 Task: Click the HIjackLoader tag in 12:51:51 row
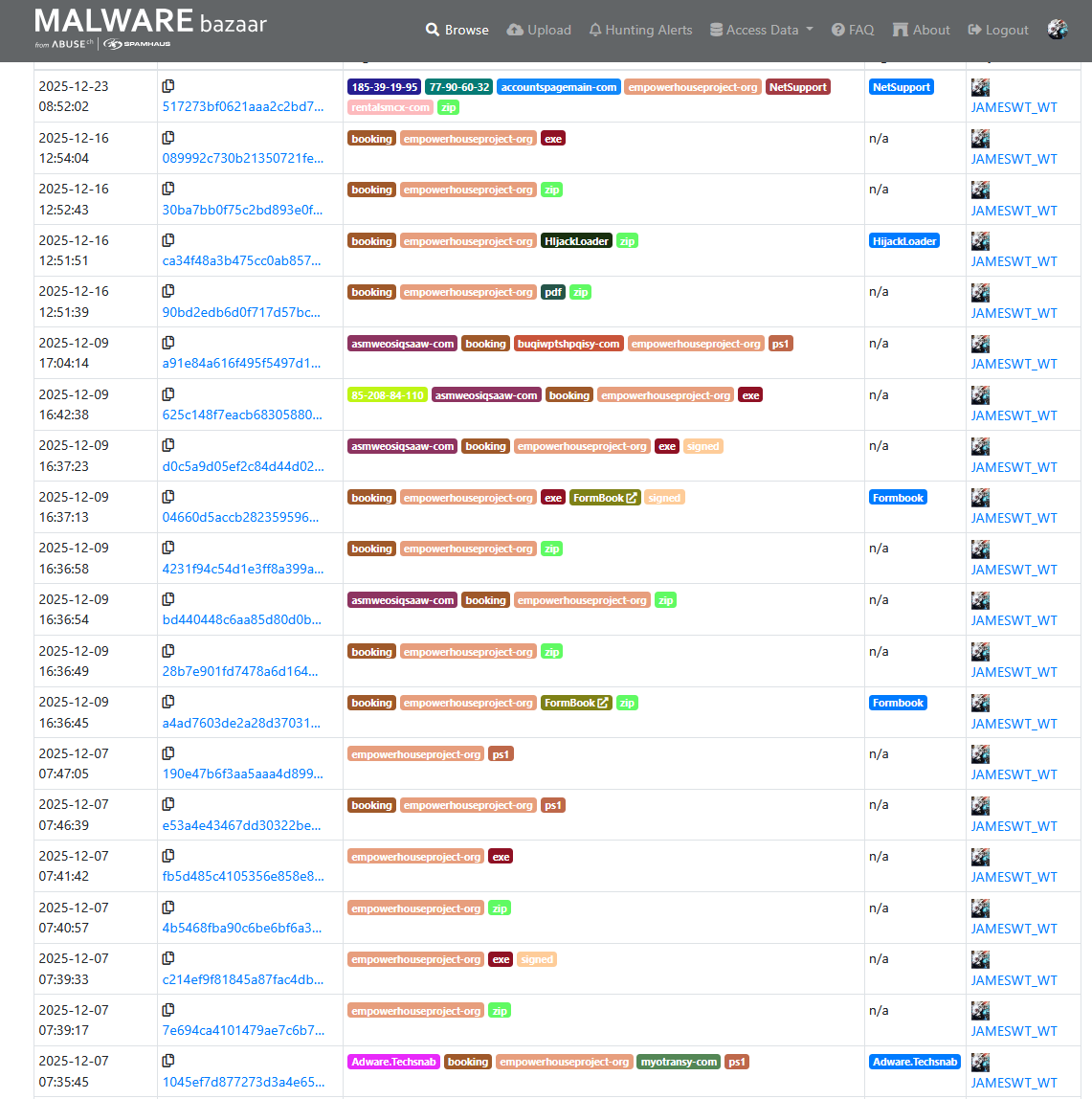[576, 241]
